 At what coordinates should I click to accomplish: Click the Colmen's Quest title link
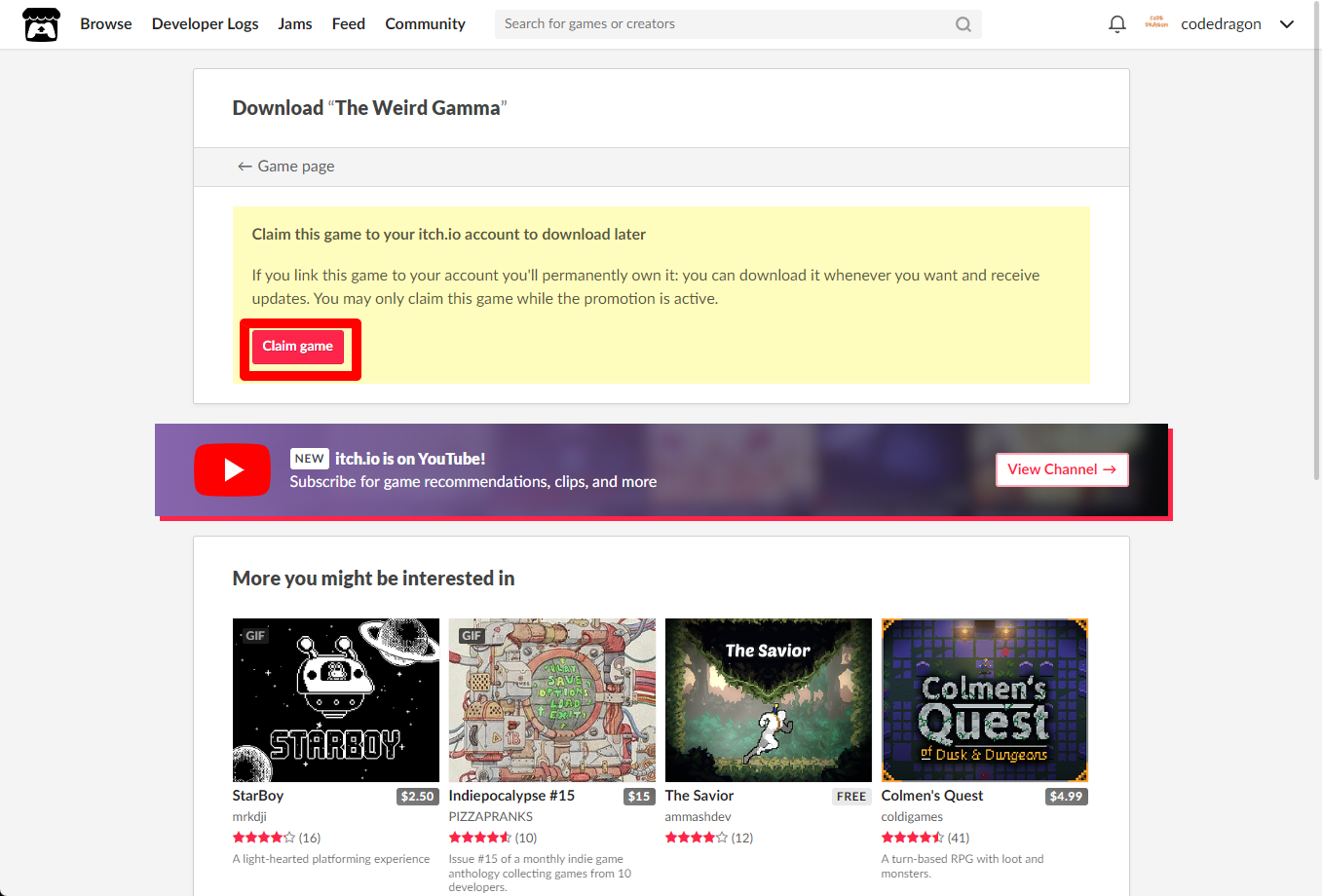pyautogui.click(x=932, y=796)
